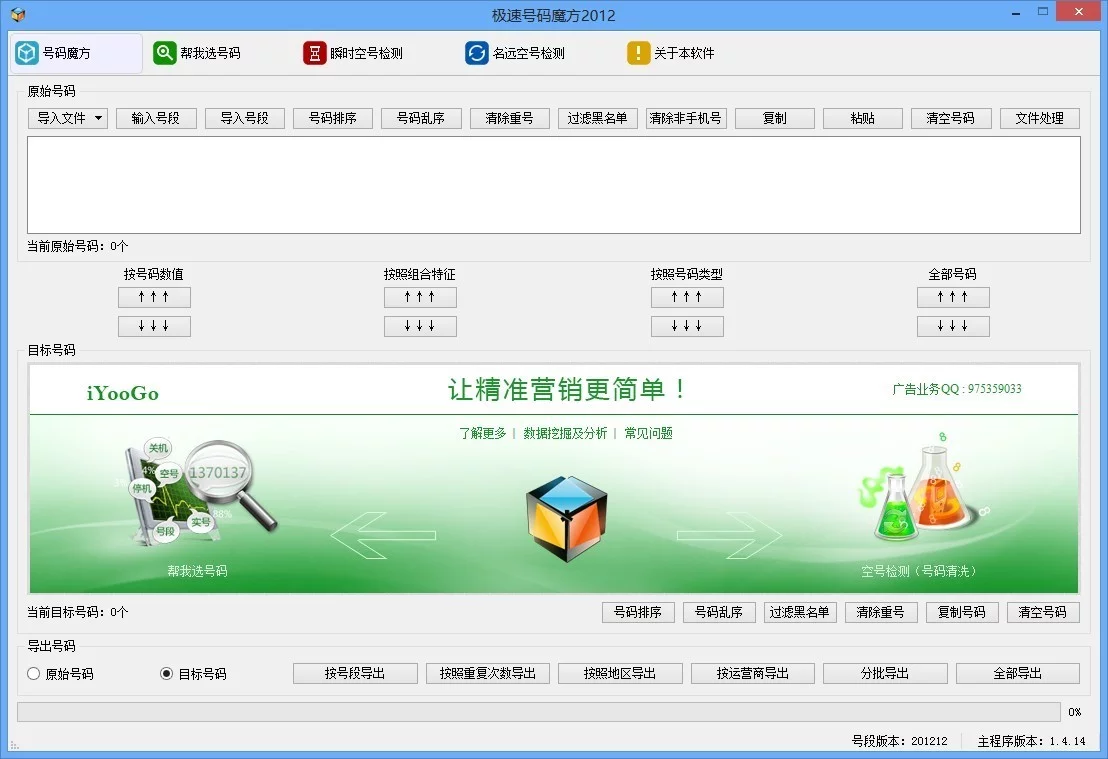Click the magnifier 帮我选号码 banner graphic
Image resolution: width=1108 pixels, height=759 pixels.
click(x=198, y=493)
